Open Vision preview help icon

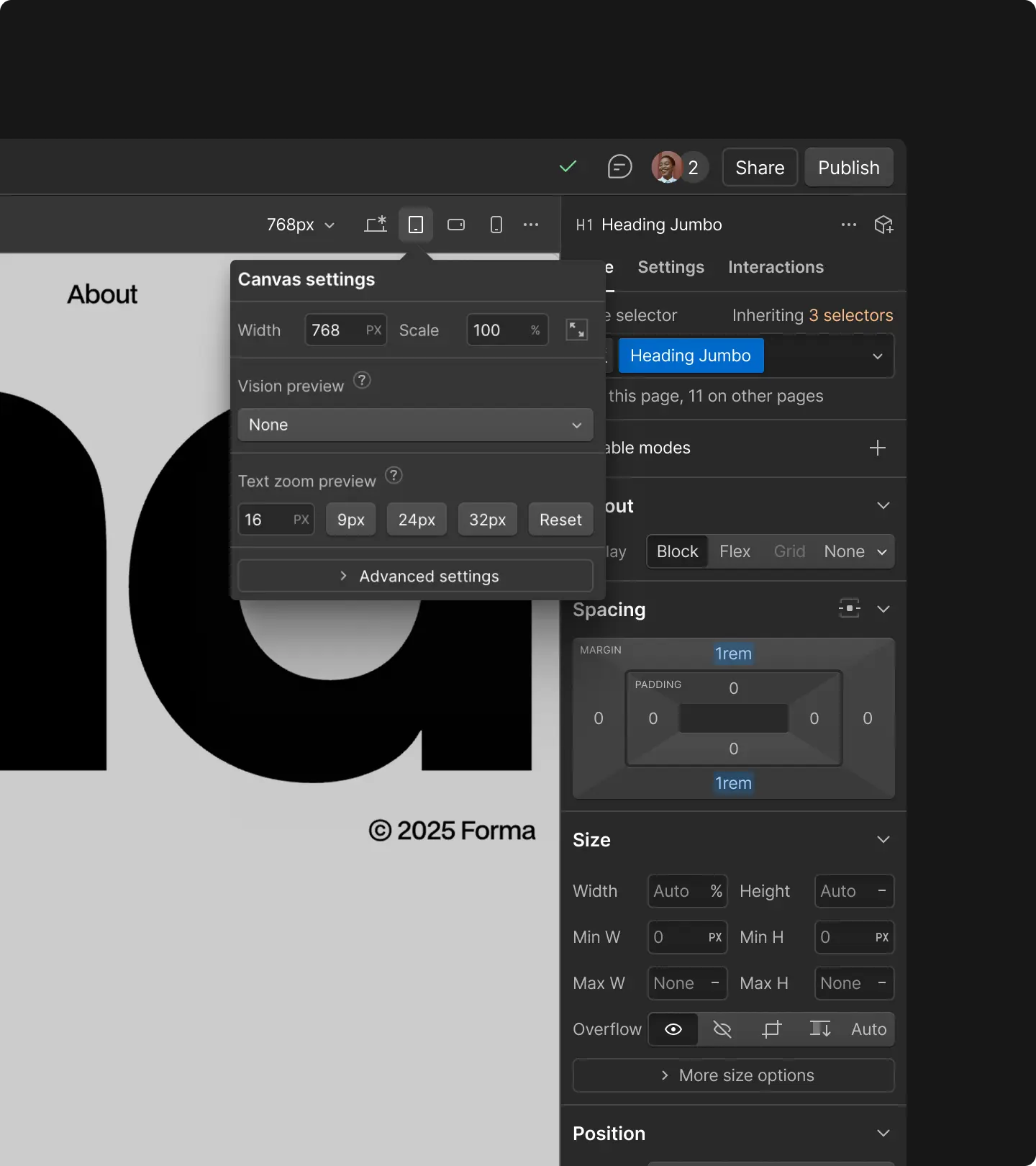pyautogui.click(x=362, y=380)
